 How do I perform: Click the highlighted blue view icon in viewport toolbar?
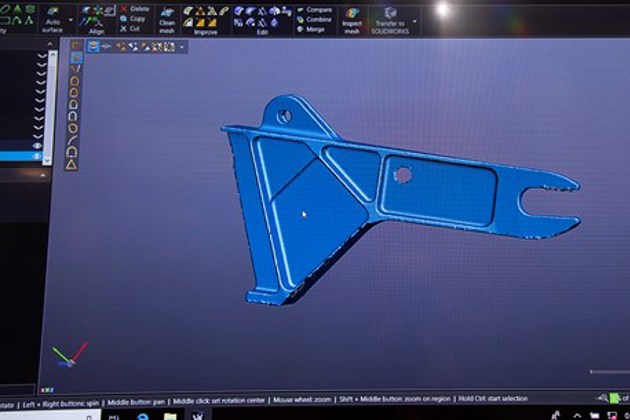[93, 47]
